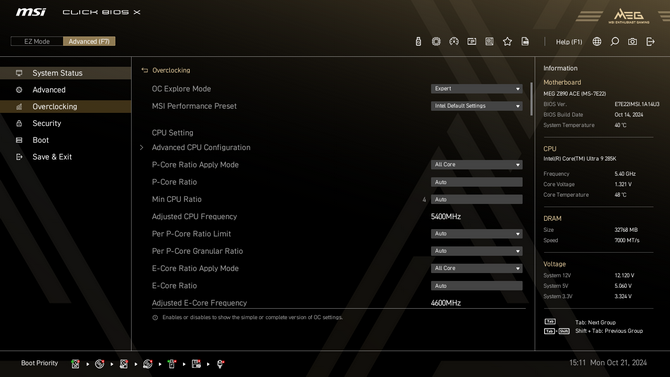Open Help (F1)
Screen dimensions: 670x377
(569, 42)
